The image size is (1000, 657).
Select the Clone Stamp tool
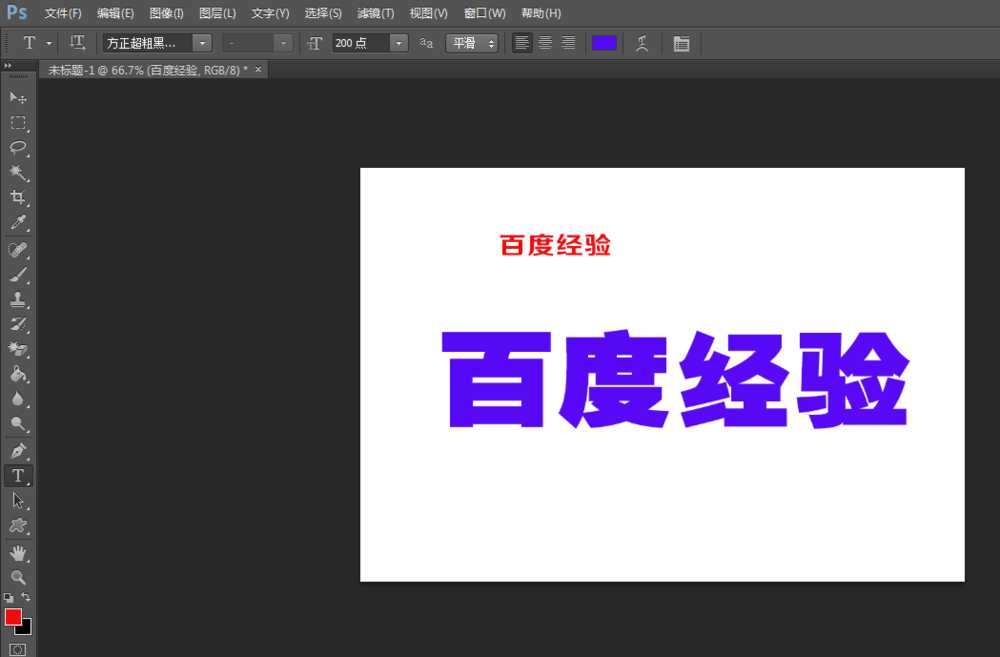18,298
